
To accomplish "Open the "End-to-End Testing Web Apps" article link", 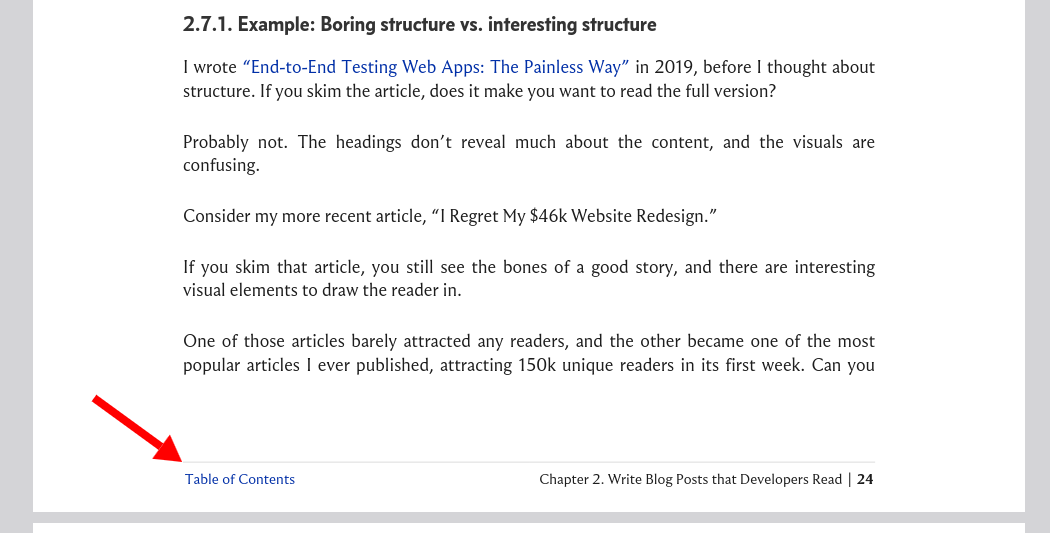I will pos(436,67).
